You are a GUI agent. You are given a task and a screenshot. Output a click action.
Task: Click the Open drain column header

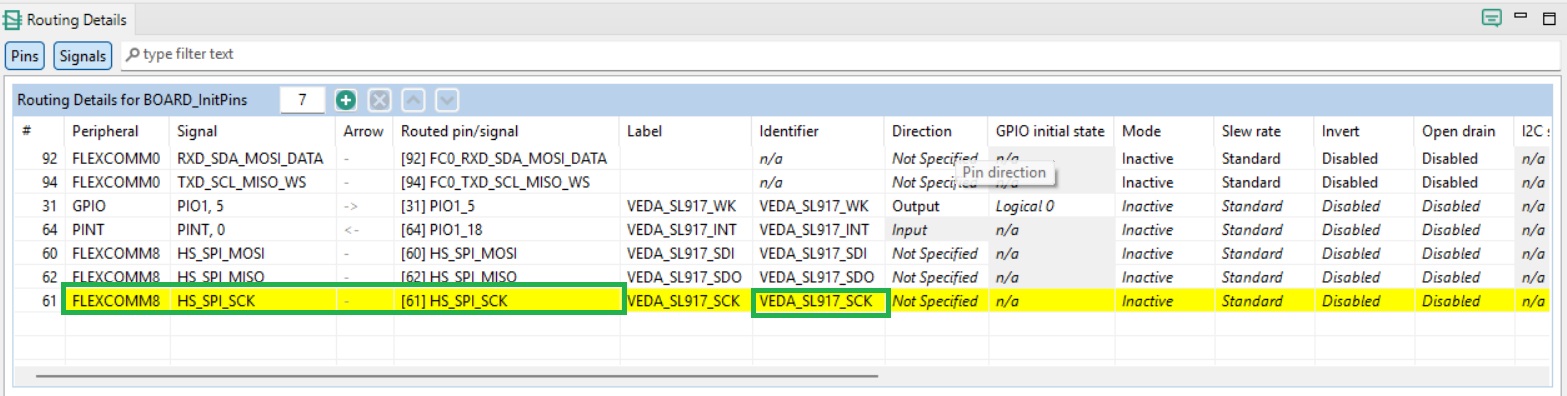pos(1465,131)
